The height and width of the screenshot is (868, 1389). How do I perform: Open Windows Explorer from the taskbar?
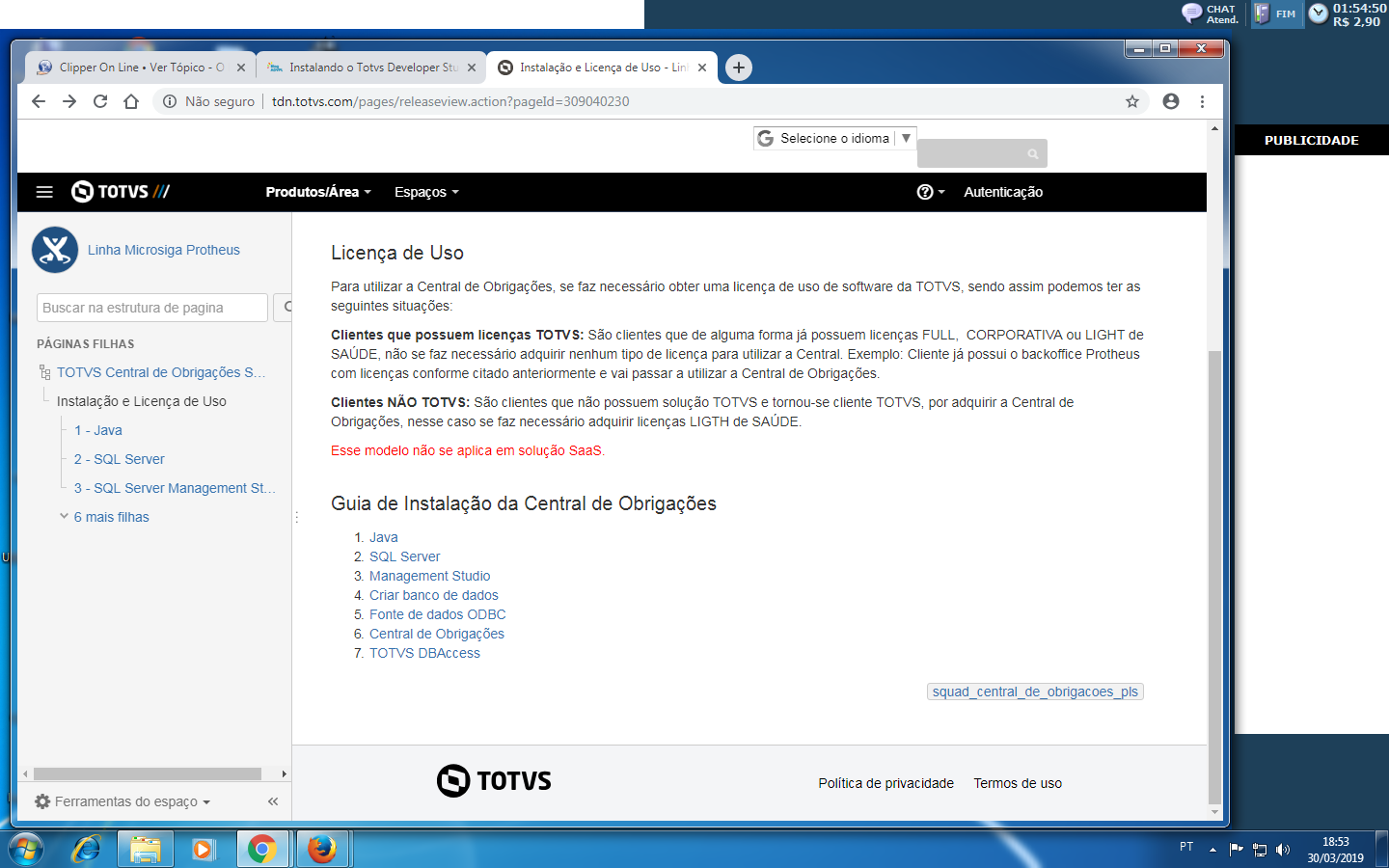(146, 850)
